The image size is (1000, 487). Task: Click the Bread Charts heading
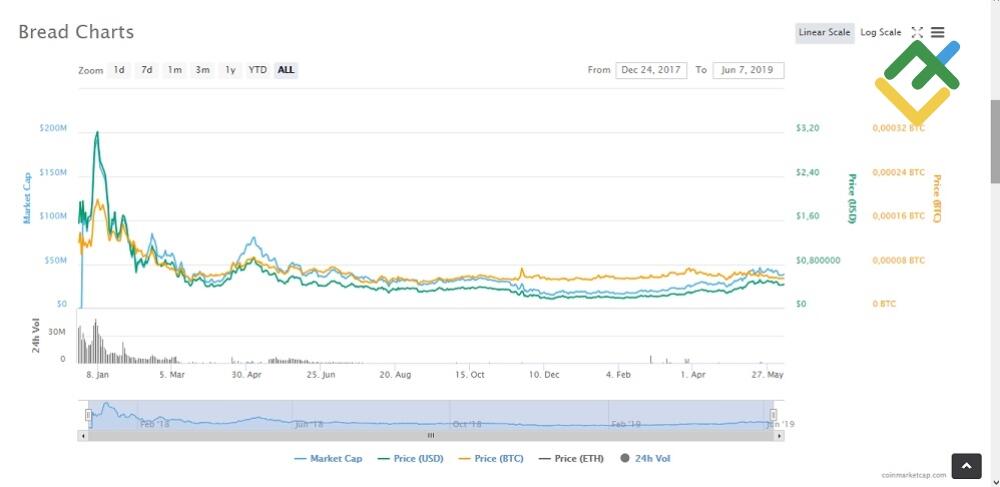[76, 32]
